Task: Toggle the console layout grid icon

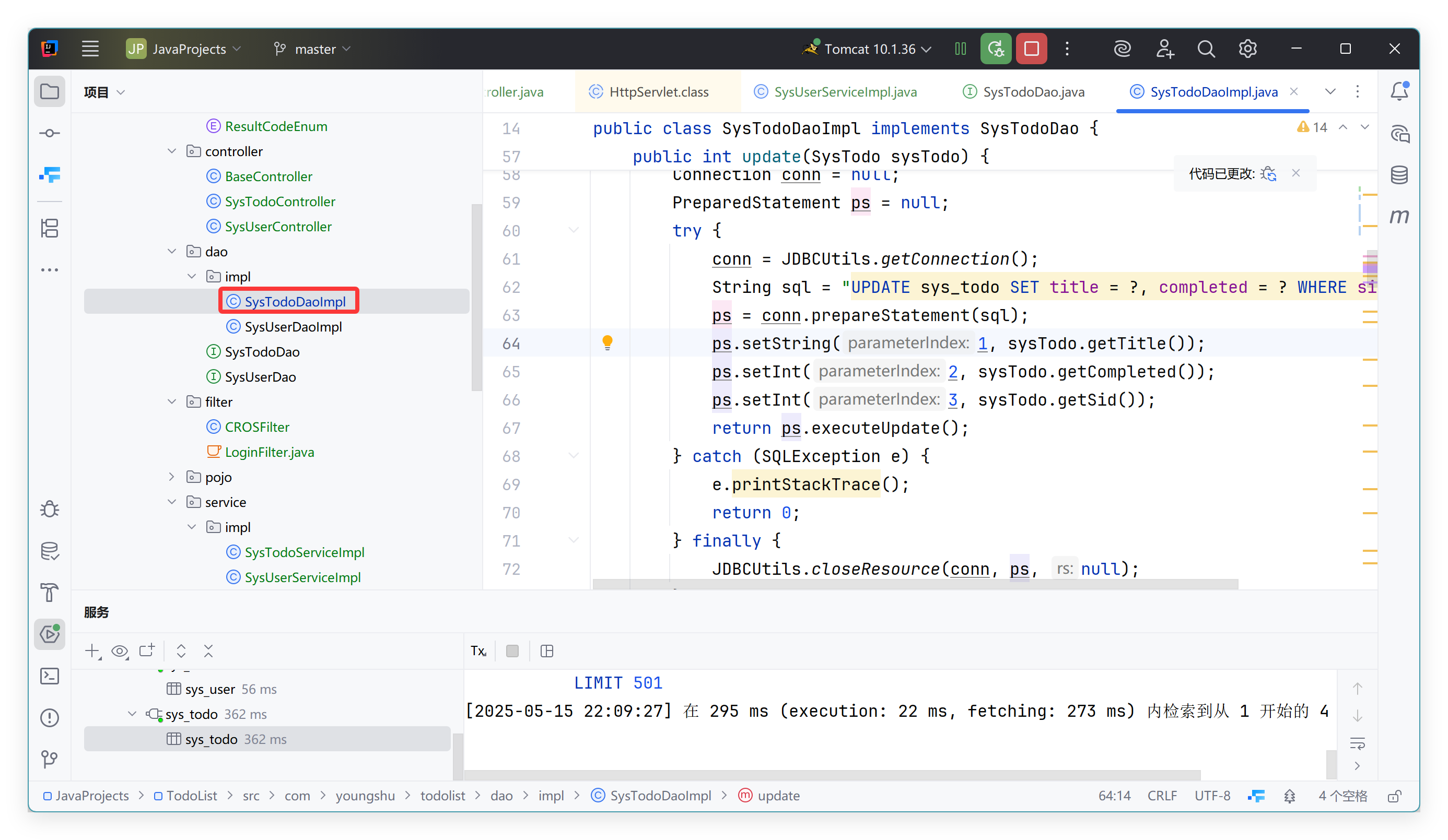Action: pyautogui.click(x=546, y=651)
